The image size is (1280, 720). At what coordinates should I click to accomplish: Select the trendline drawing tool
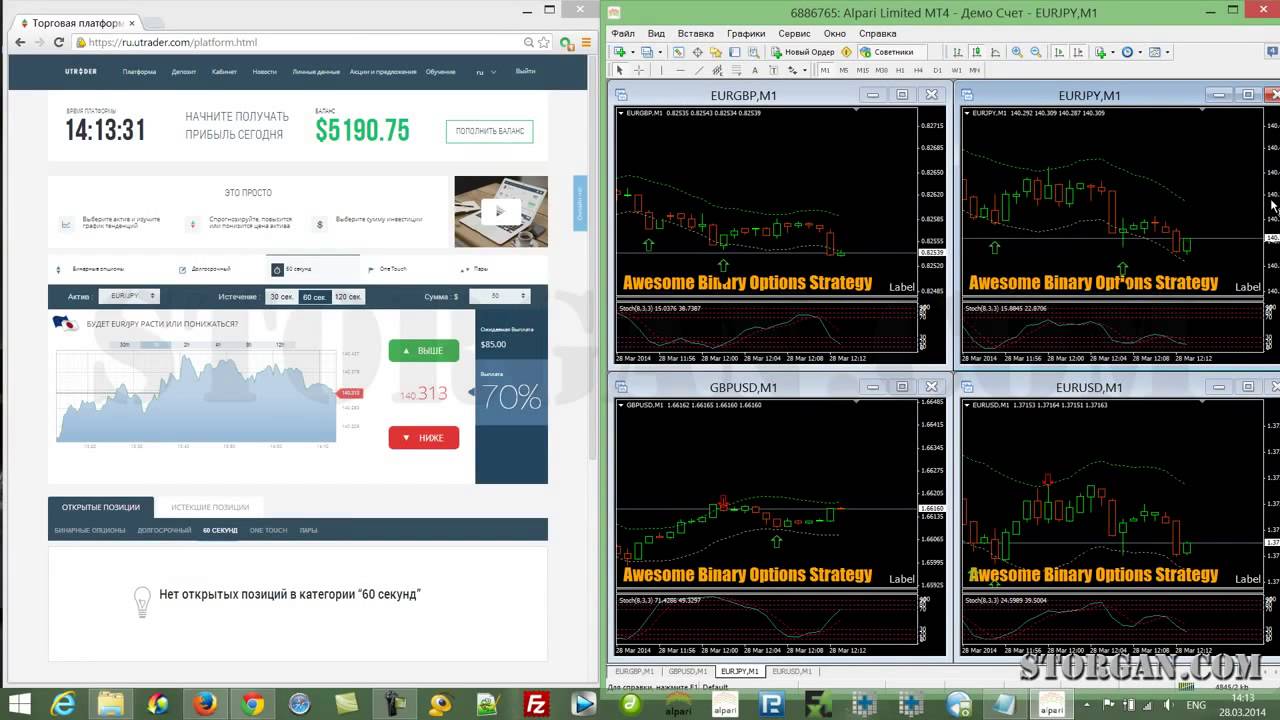coord(699,70)
